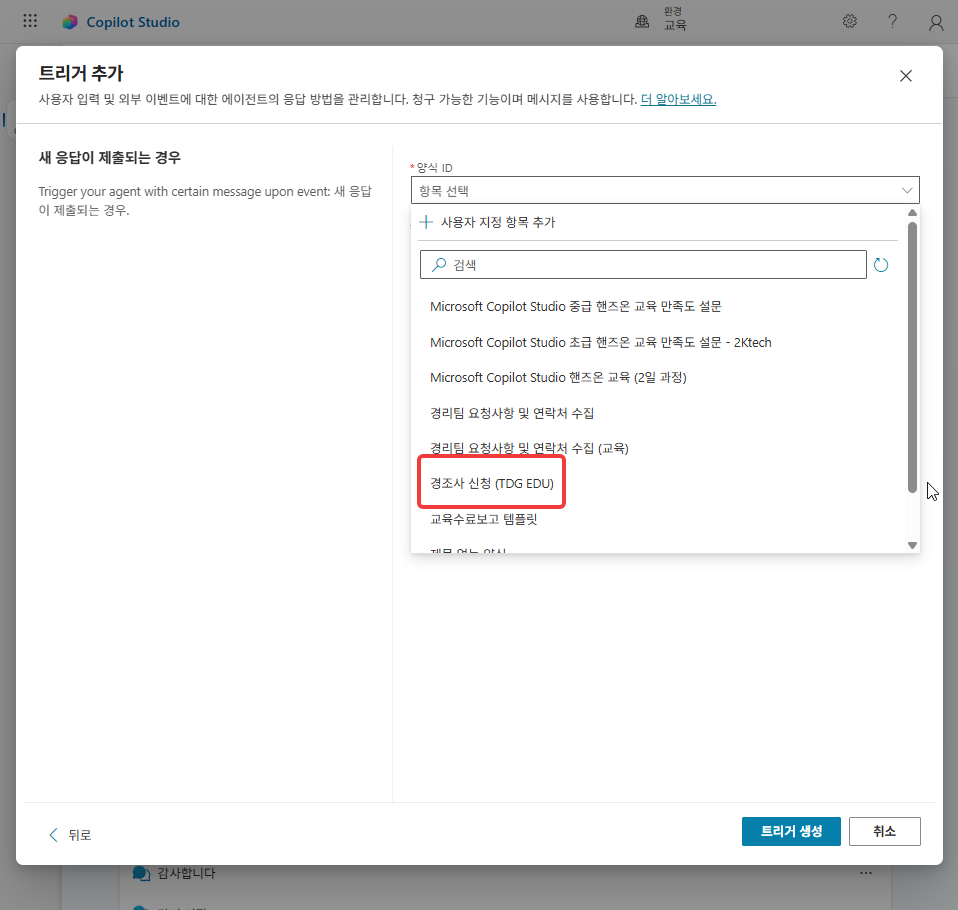Expand the 양식 ID dropdown chevron
Viewport: 958px width, 910px height.
pos(907,190)
